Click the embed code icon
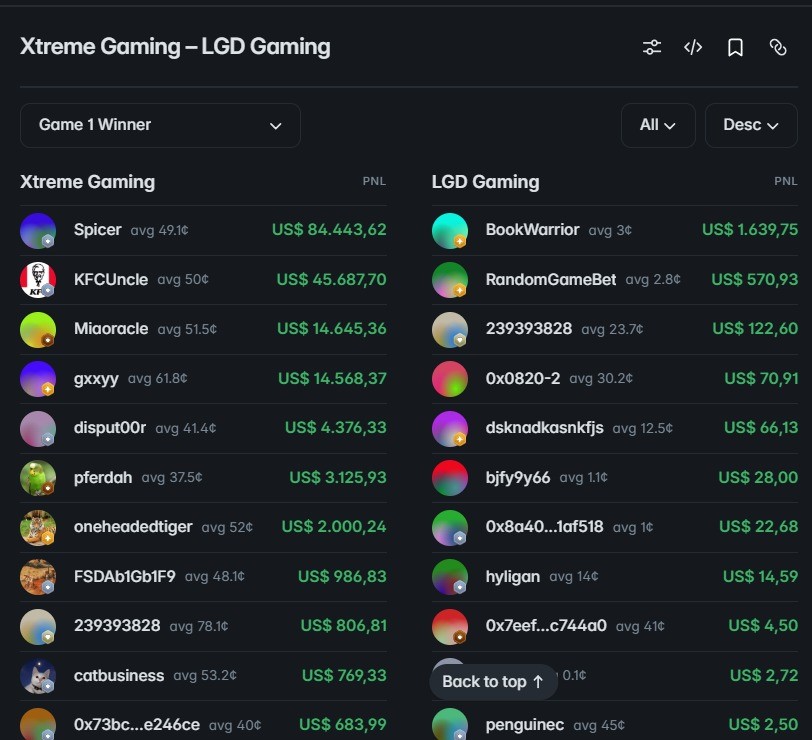Image resolution: width=812 pixels, height=740 pixels. (x=693, y=47)
